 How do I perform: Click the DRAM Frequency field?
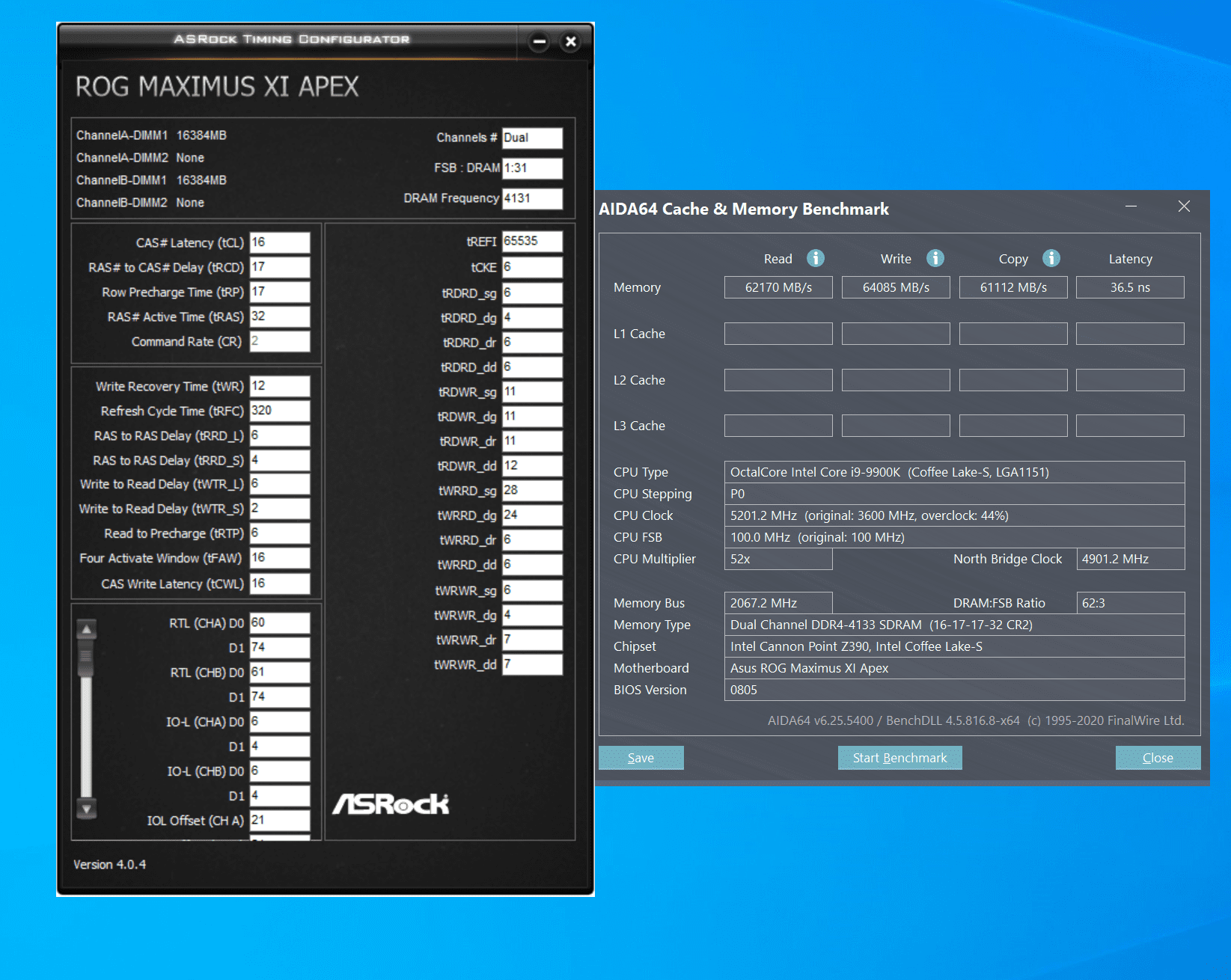coord(532,198)
